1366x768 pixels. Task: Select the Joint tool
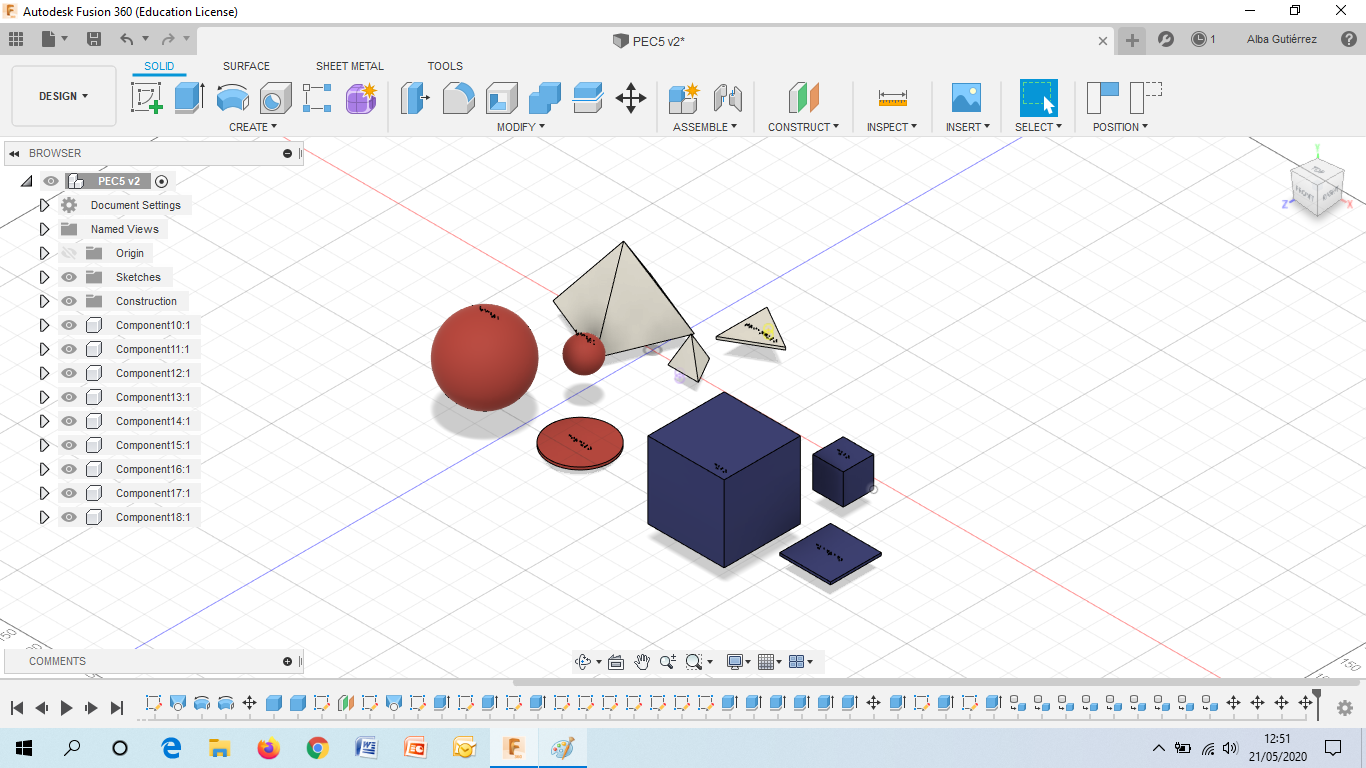pyautogui.click(x=728, y=98)
